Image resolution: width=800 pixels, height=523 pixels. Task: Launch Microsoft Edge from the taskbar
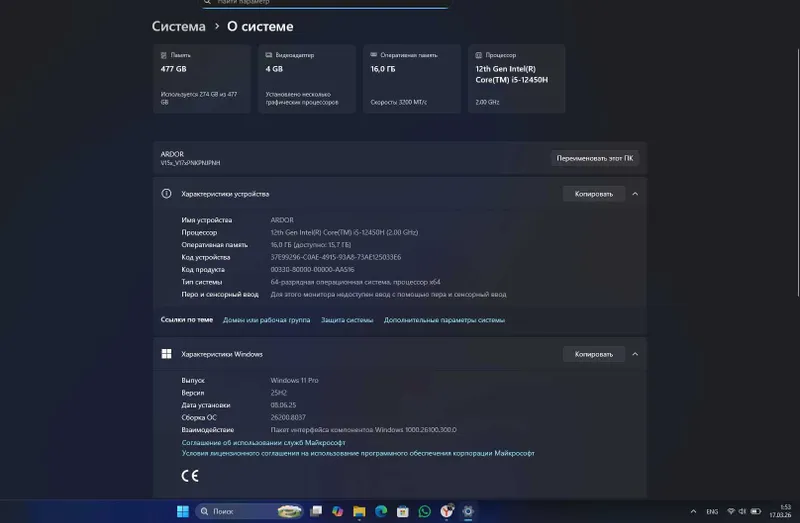[381, 511]
